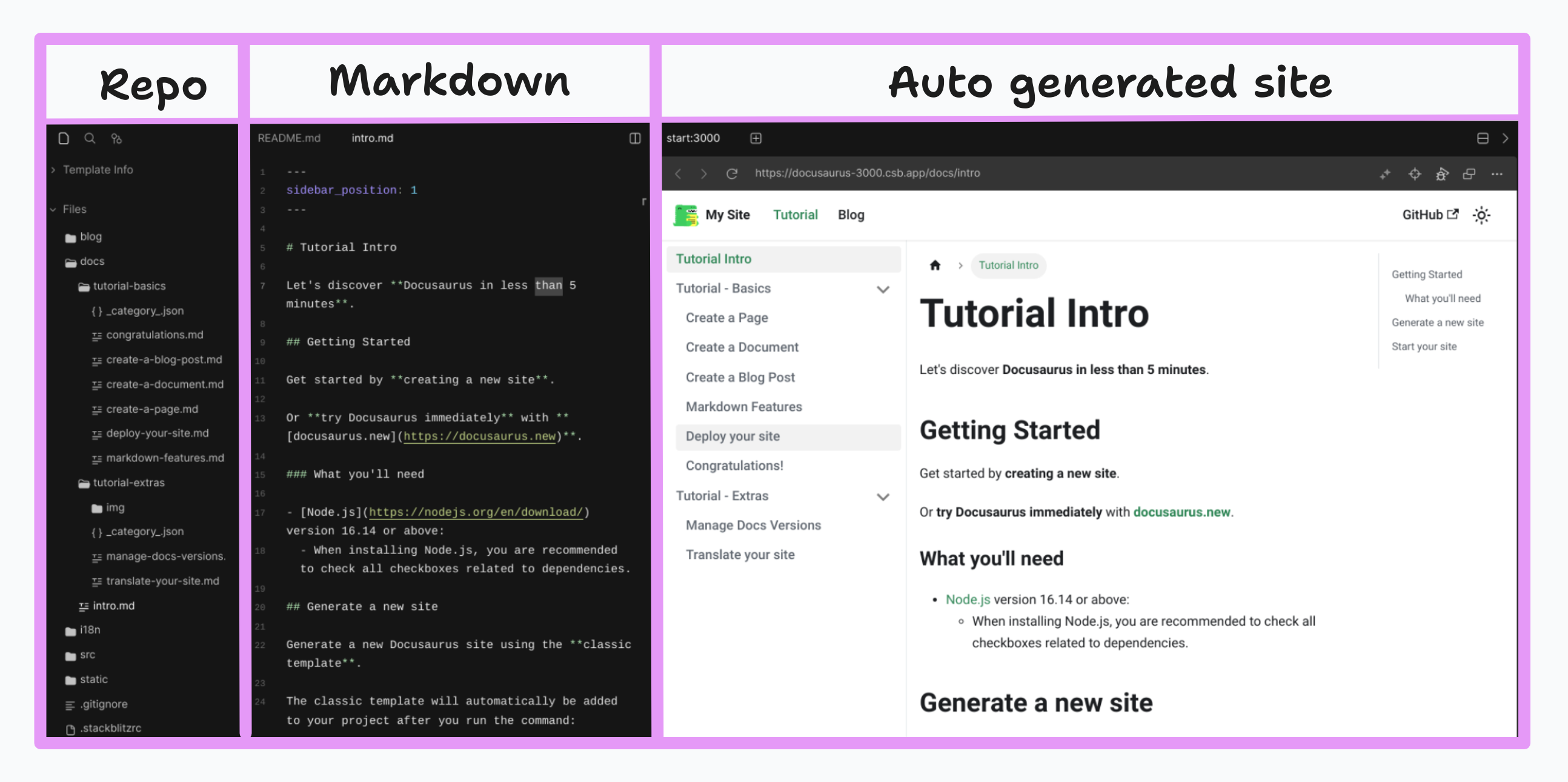1568x782 pixels.
Task: Open Manage Docs Versions sidebar link
Action: pos(753,526)
